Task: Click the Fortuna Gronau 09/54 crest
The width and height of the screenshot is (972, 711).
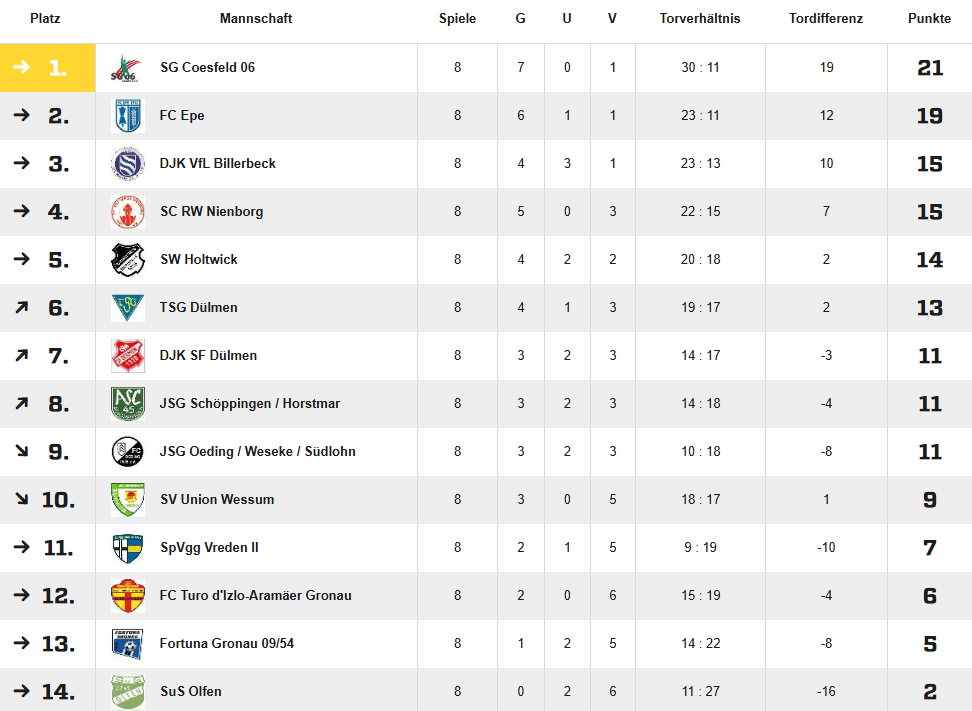Action: pos(128,644)
